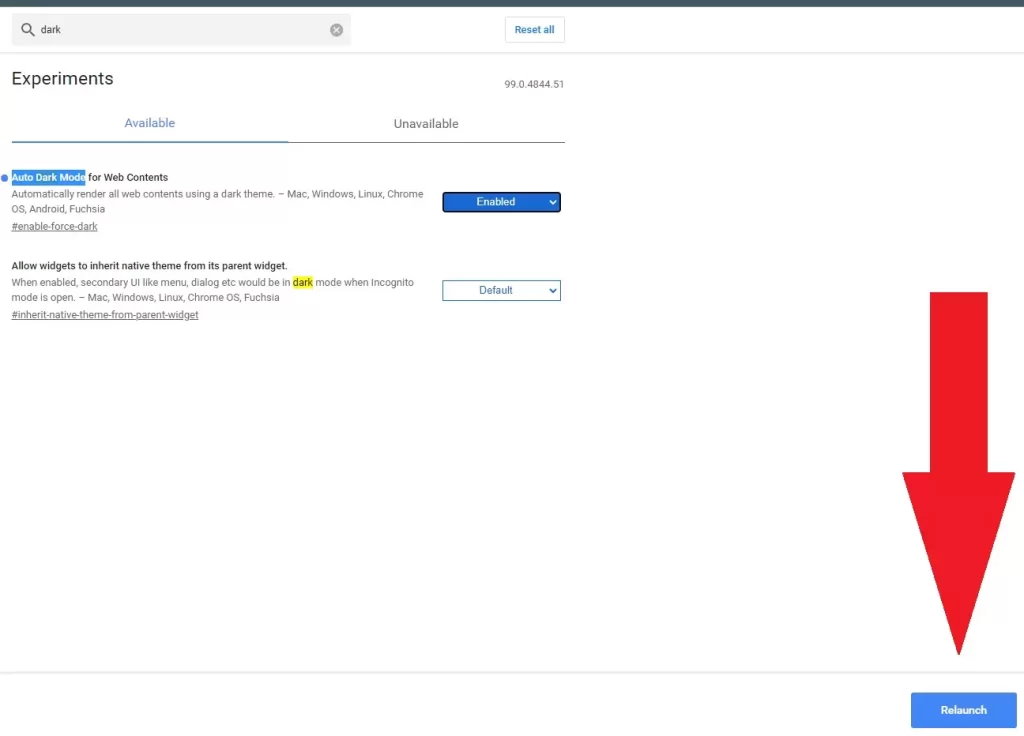Screen dimensions: 1024x736
Task: Switch to the Available tab
Action: (150, 123)
